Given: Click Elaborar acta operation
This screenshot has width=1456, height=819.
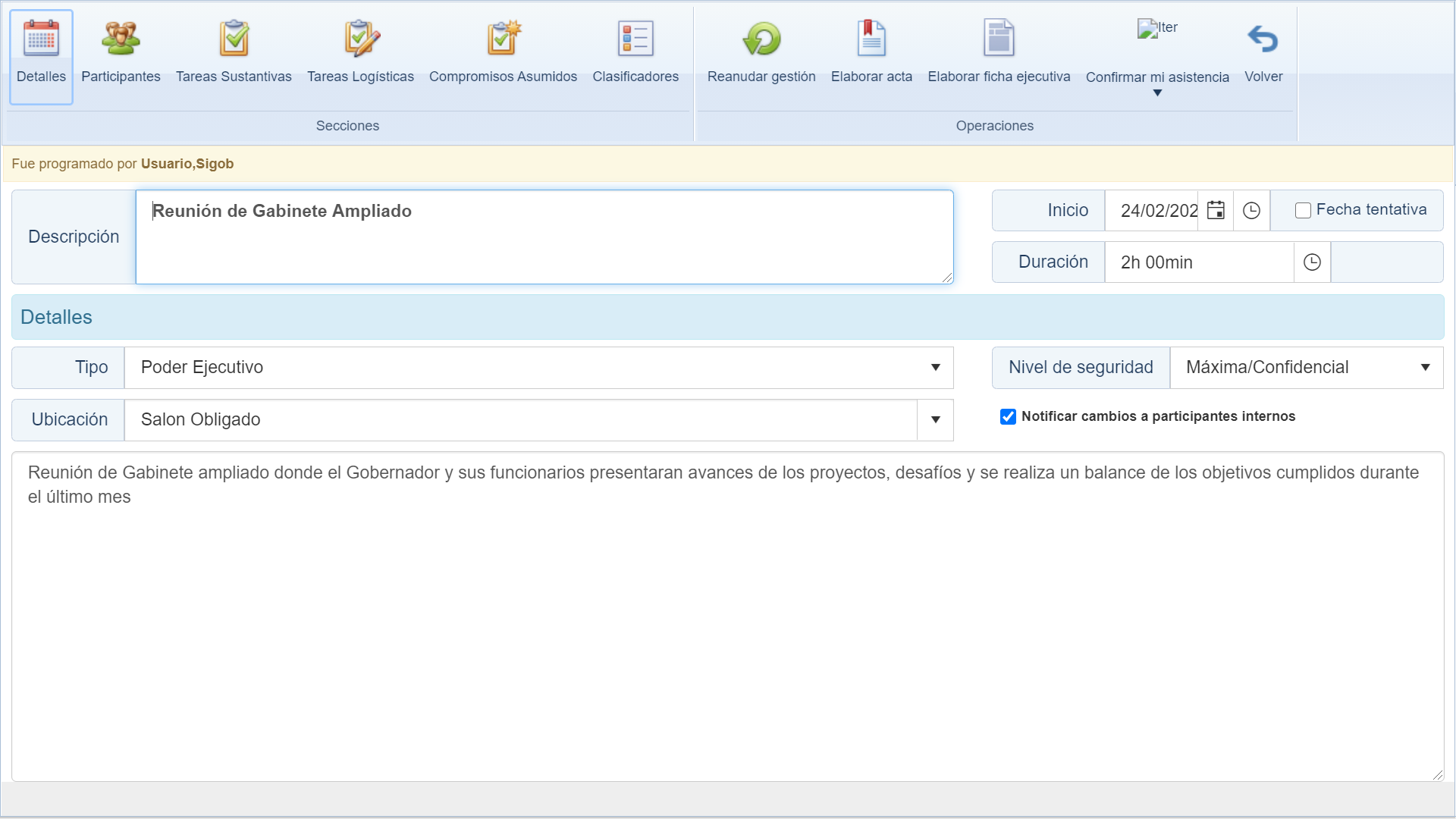Looking at the screenshot, I should (871, 56).
